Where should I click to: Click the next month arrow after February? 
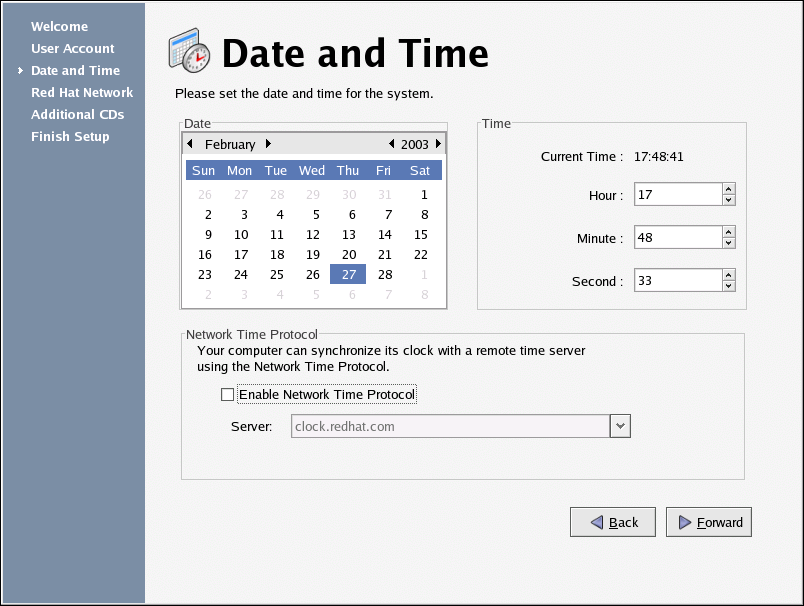[x=268, y=144]
